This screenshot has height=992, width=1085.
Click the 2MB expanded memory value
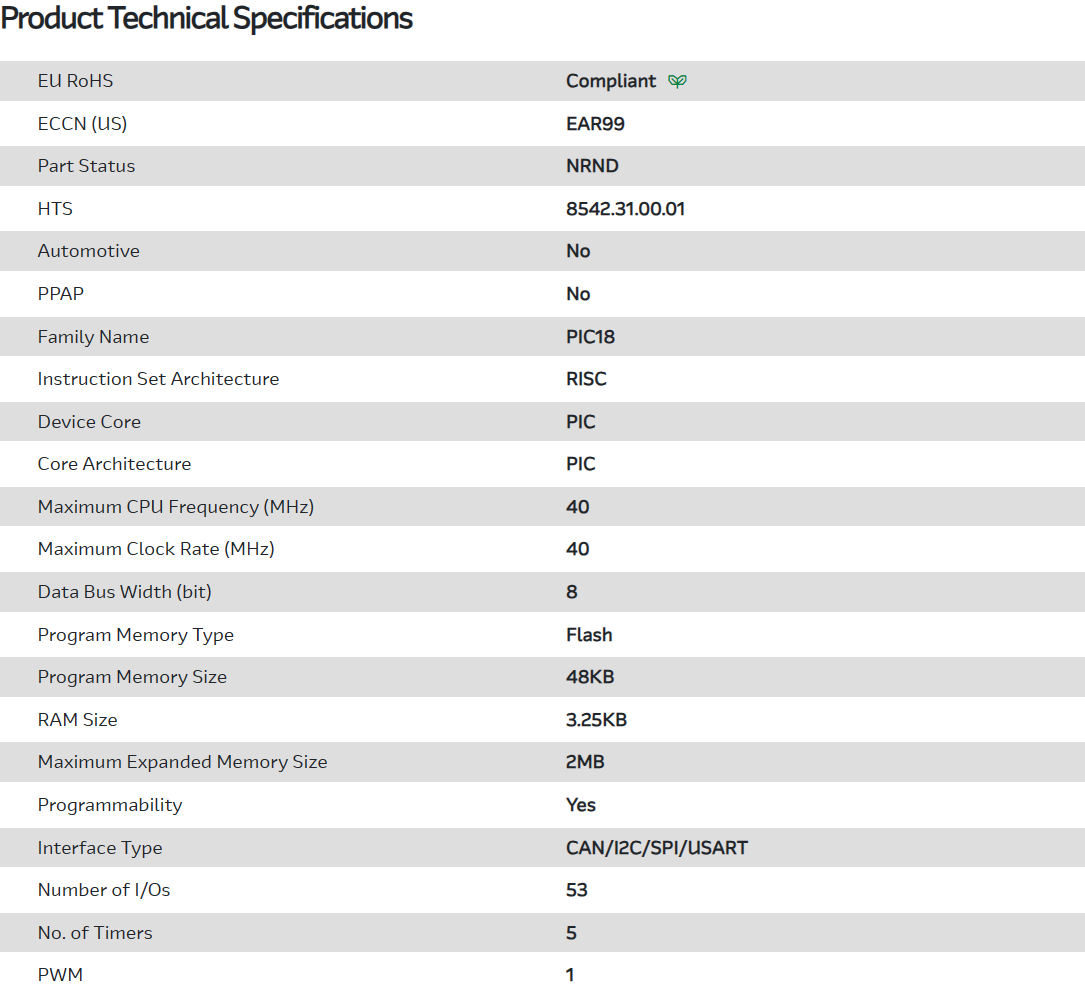pyautogui.click(x=585, y=762)
